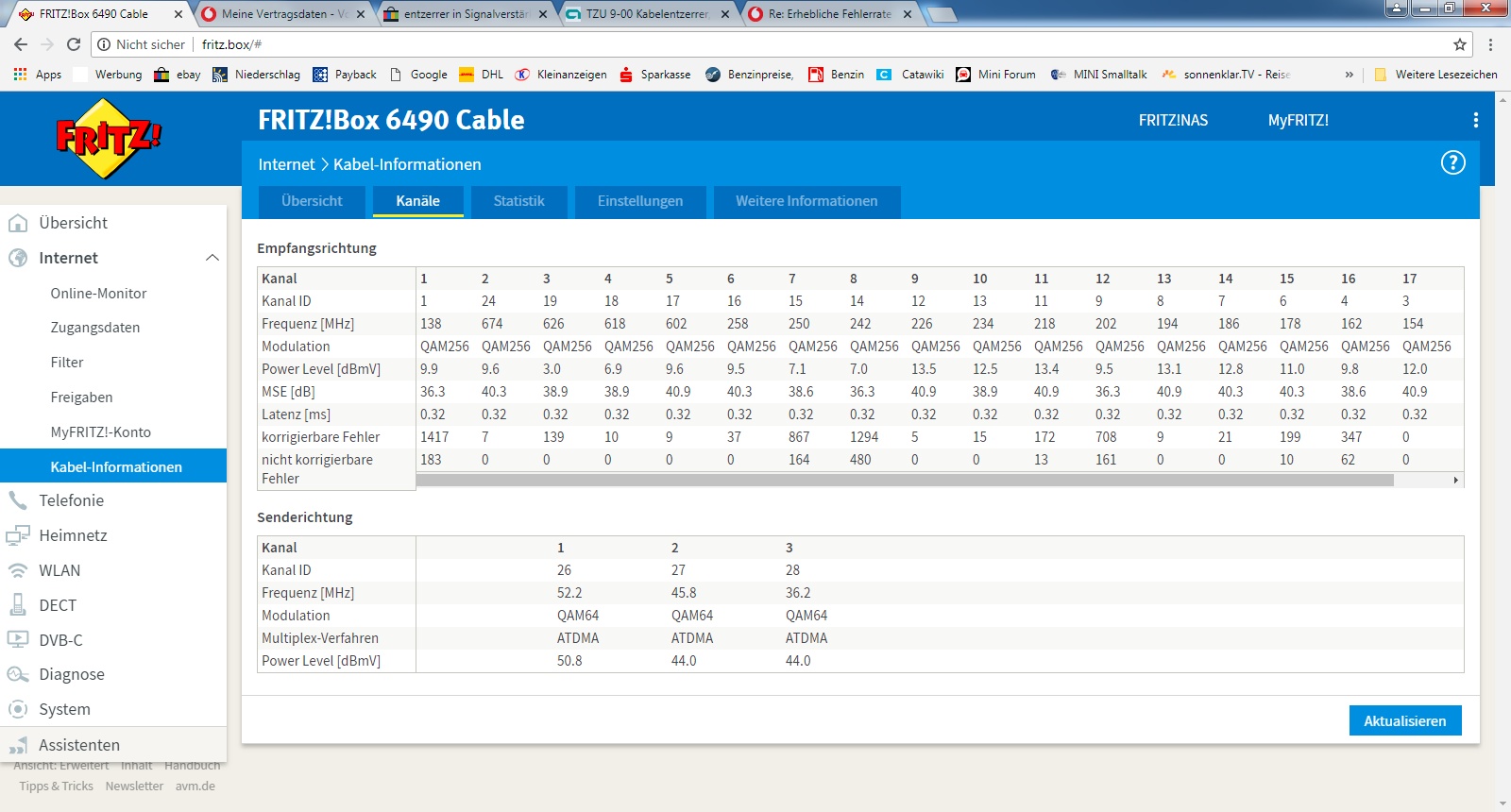Image resolution: width=1511 pixels, height=812 pixels.
Task: Open the Tipps & Tricks footer link
Action: coord(56,786)
